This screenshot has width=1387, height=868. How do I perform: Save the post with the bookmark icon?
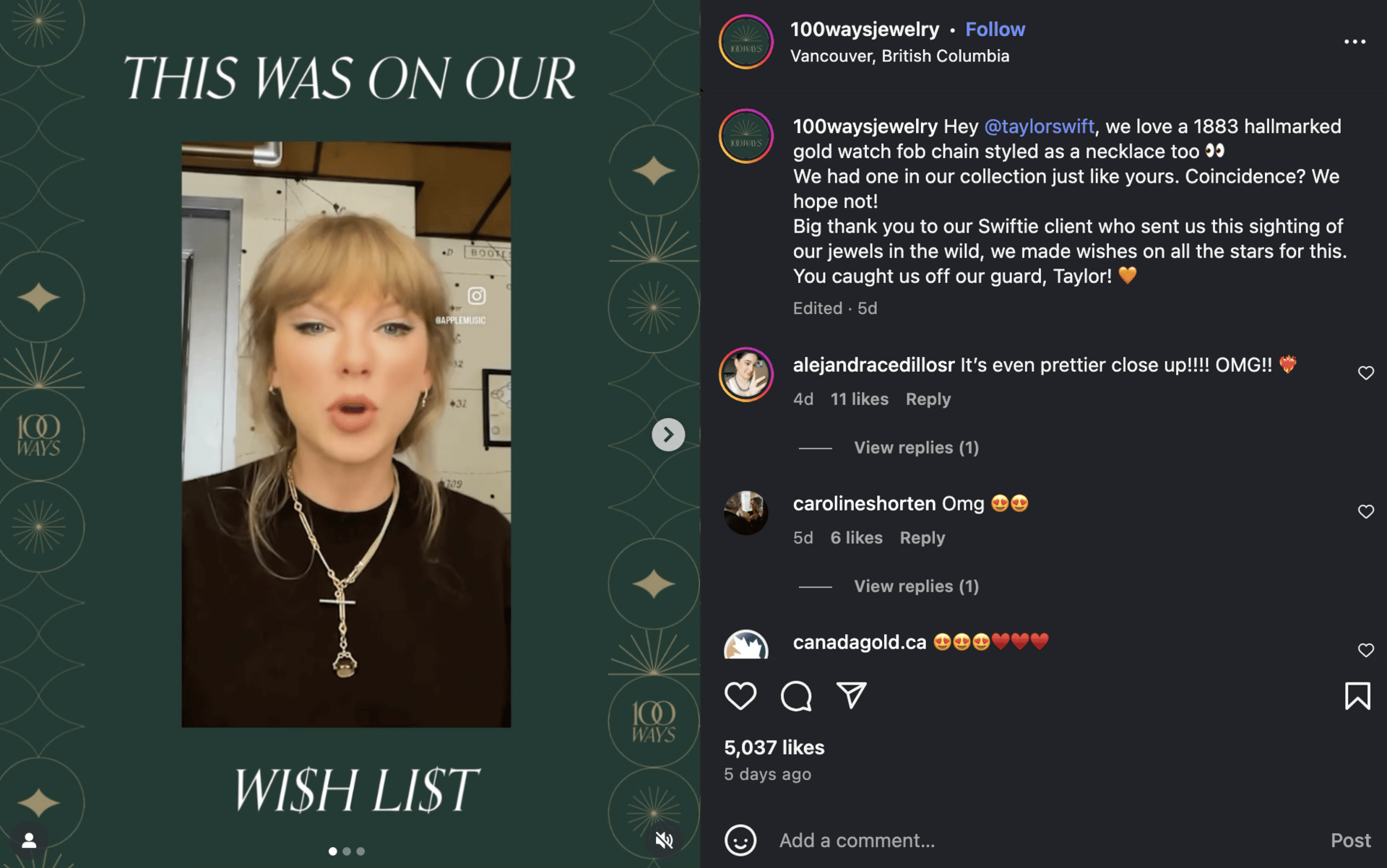click(x=1357, y=696)
